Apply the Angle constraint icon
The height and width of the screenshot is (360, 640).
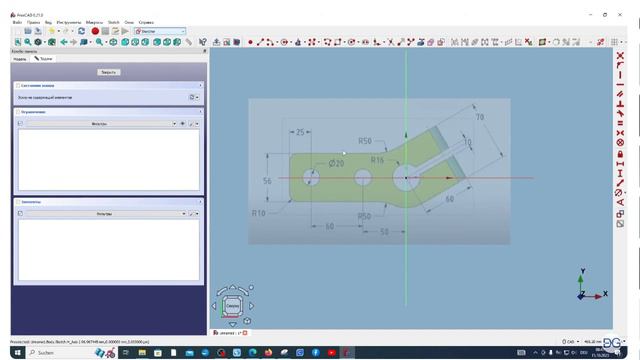tap(620, 202)
